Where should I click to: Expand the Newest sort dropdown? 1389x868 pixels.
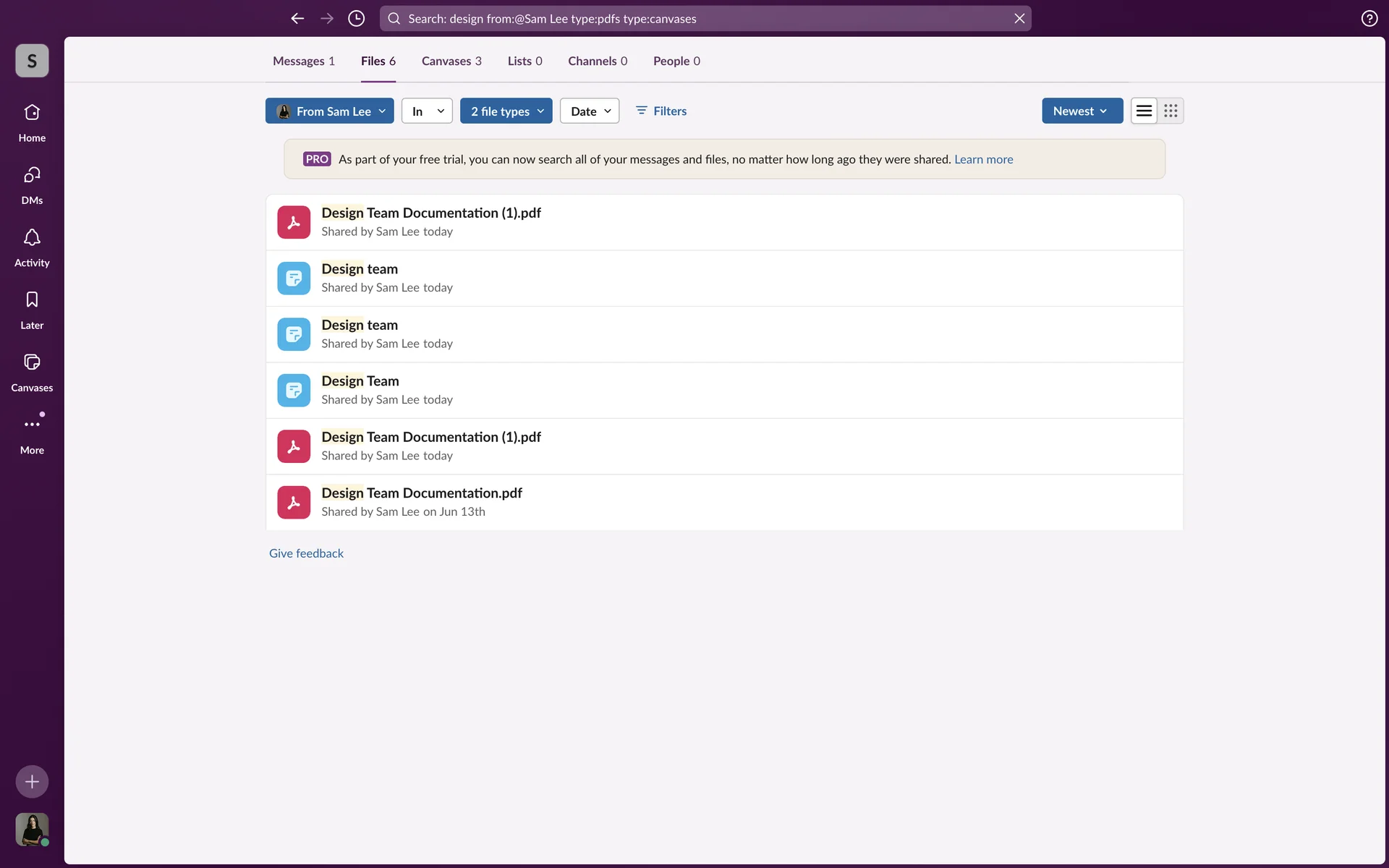coord(1082,111)
